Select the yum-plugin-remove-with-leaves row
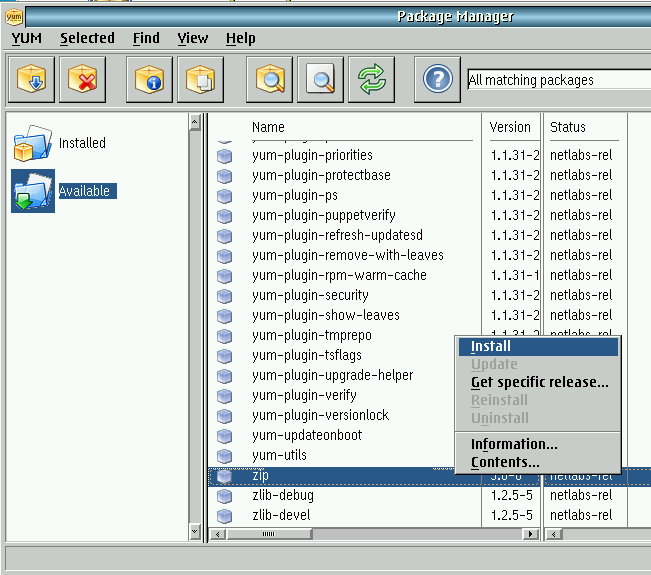This screenshot has width=651, height=575. [x=348, y=255]
